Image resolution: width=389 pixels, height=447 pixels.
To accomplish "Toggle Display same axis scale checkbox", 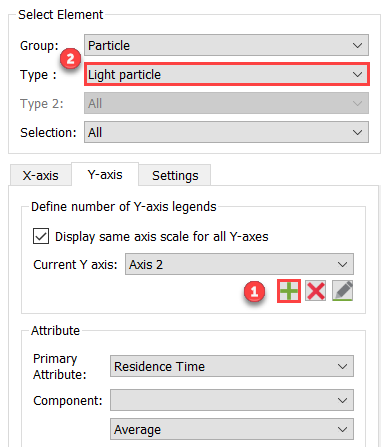I will [41, 236].
